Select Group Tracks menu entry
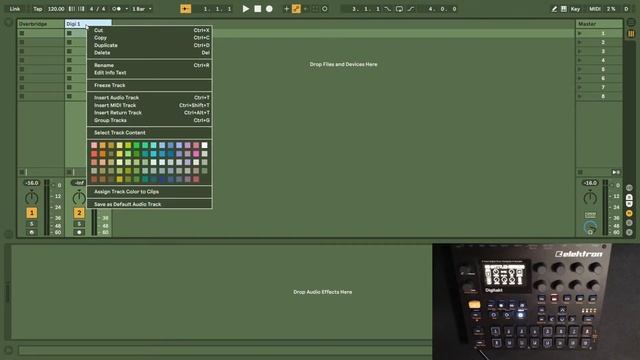640x360 pixels. click(x=149, y=120)
